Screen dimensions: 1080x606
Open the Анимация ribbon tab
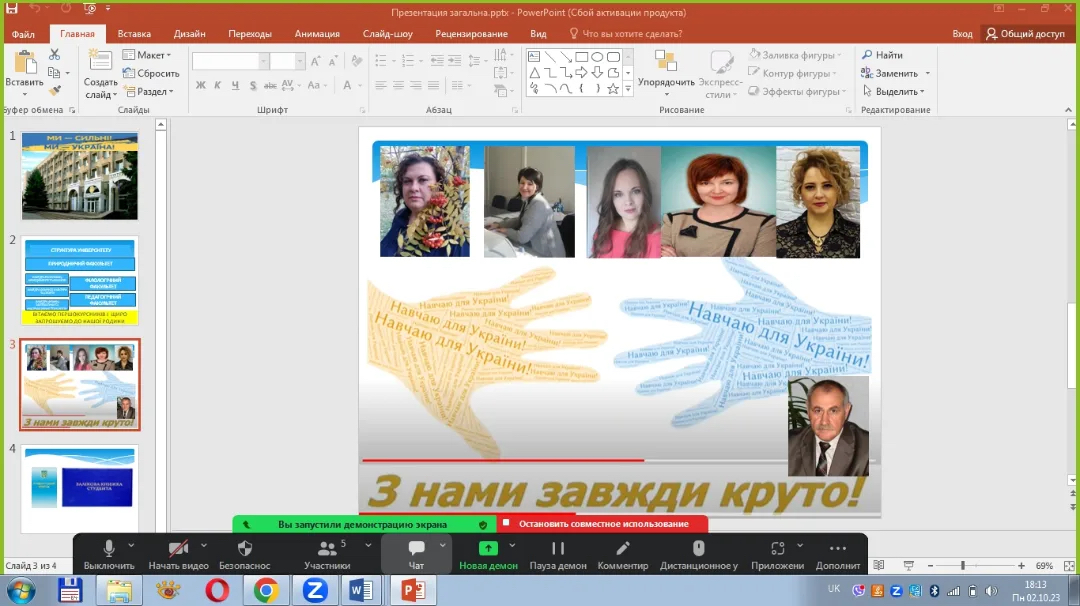(317, 33)
